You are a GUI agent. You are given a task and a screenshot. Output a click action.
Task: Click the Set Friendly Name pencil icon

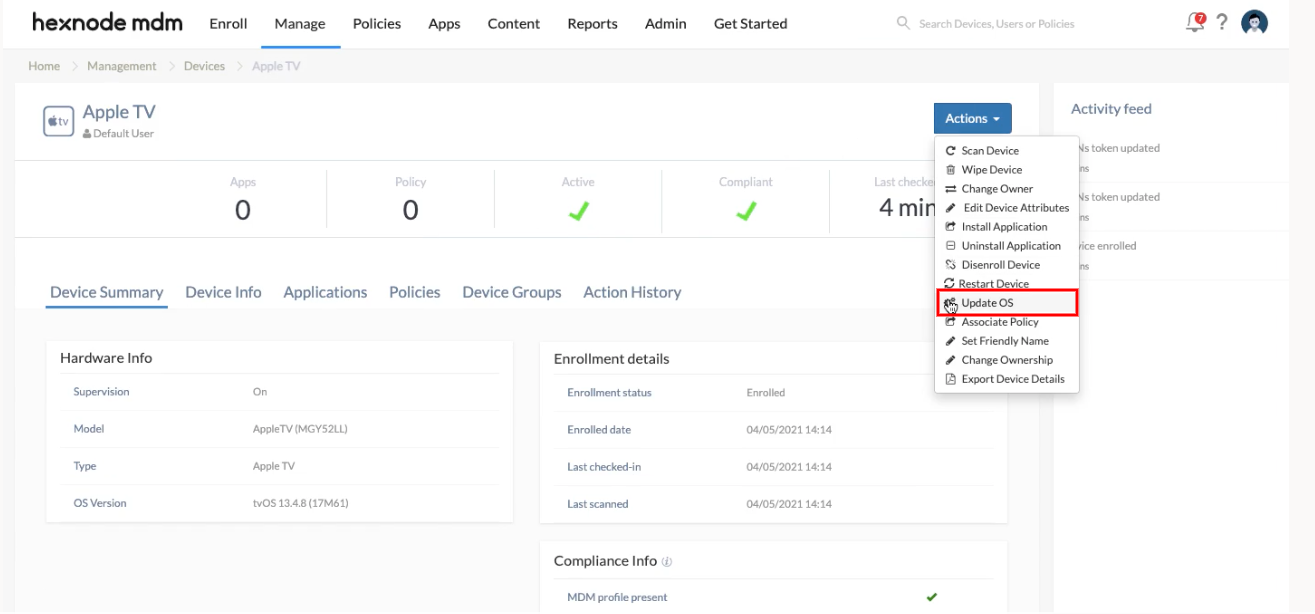[x=951, y=341]
